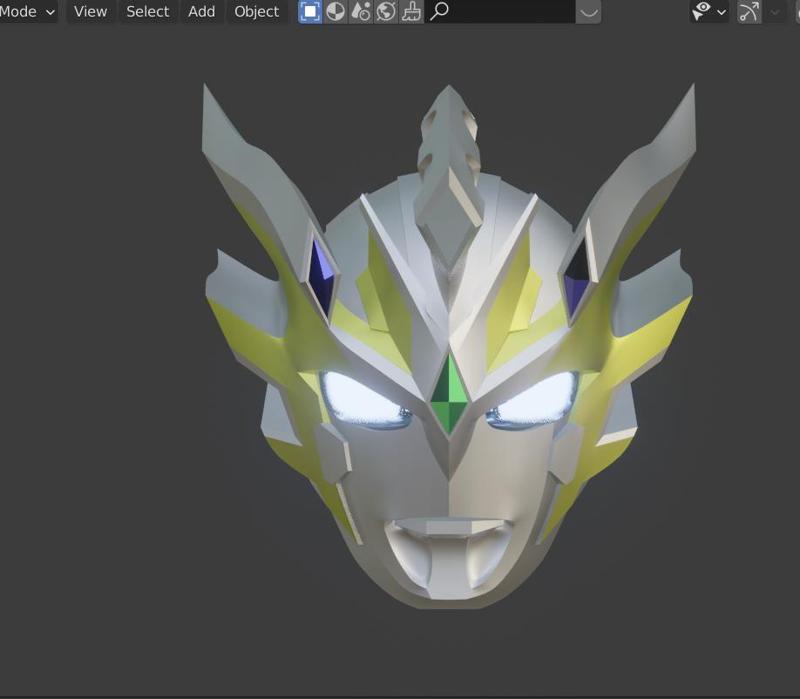Open the View menu

coord(88,12)
